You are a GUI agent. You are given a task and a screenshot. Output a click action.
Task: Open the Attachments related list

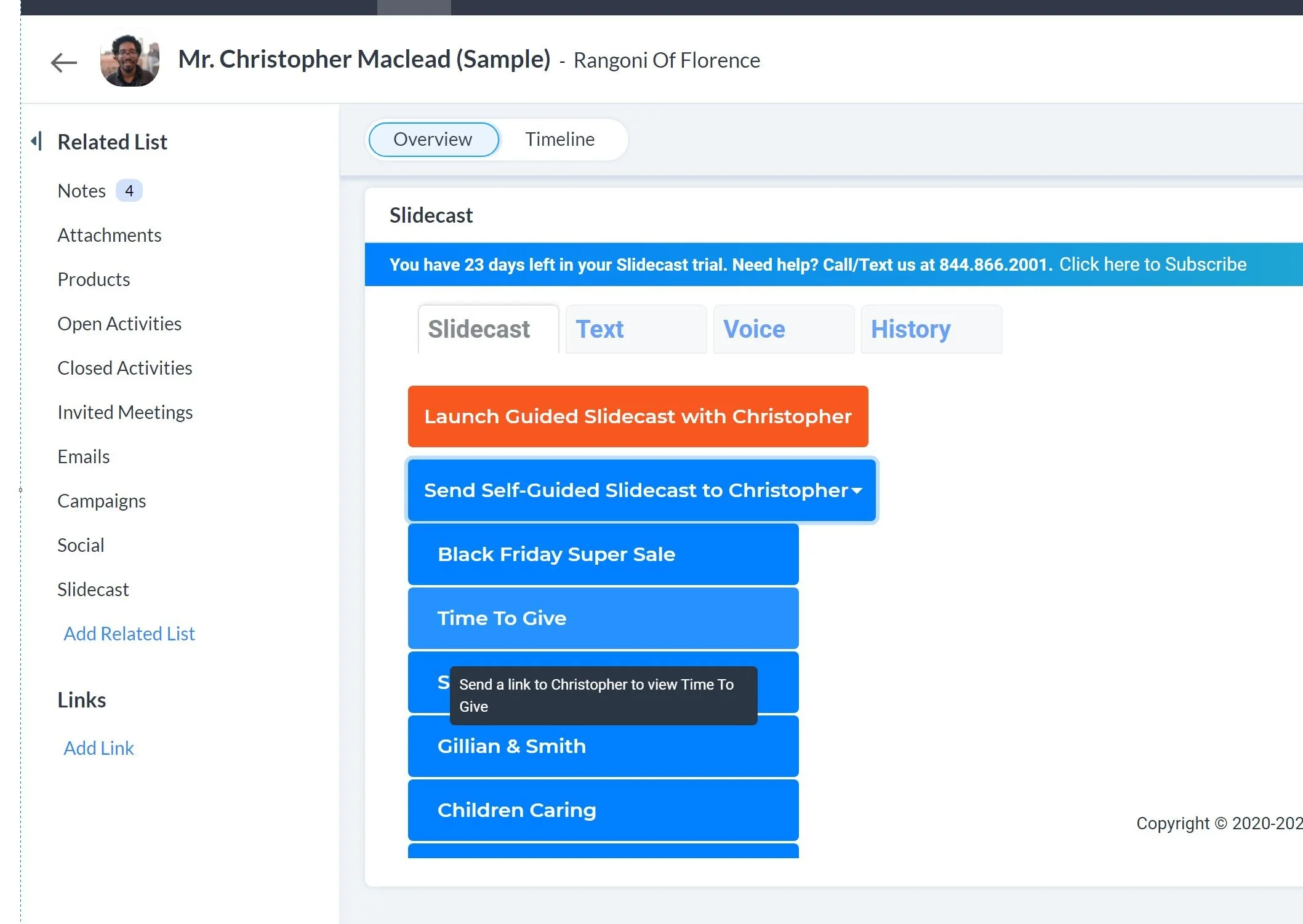[109, 235]
